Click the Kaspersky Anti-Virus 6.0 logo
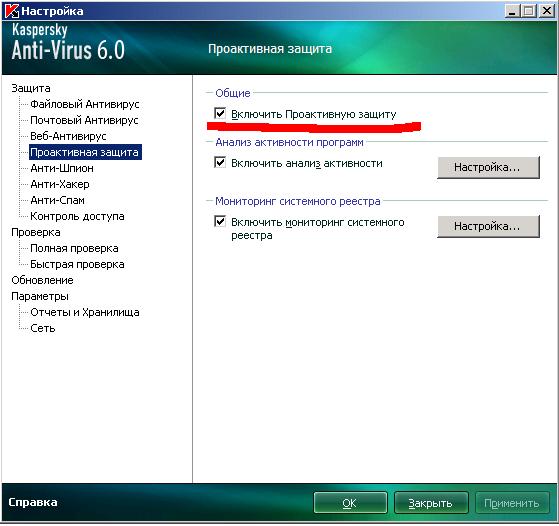Image resolution: width=559 pixels, height=526 pixels. (68, 41)
